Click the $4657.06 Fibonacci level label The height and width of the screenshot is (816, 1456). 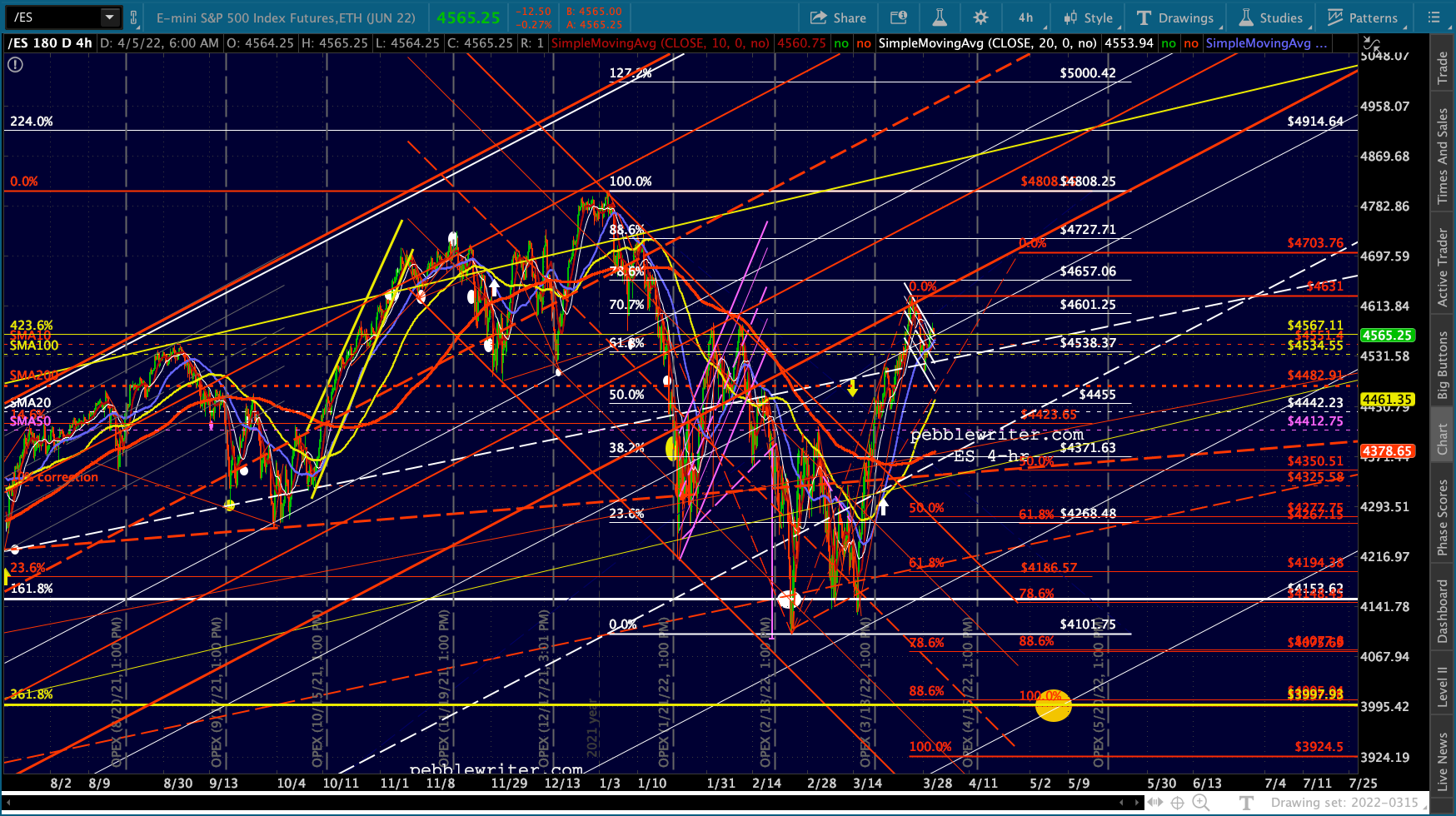1088,271
